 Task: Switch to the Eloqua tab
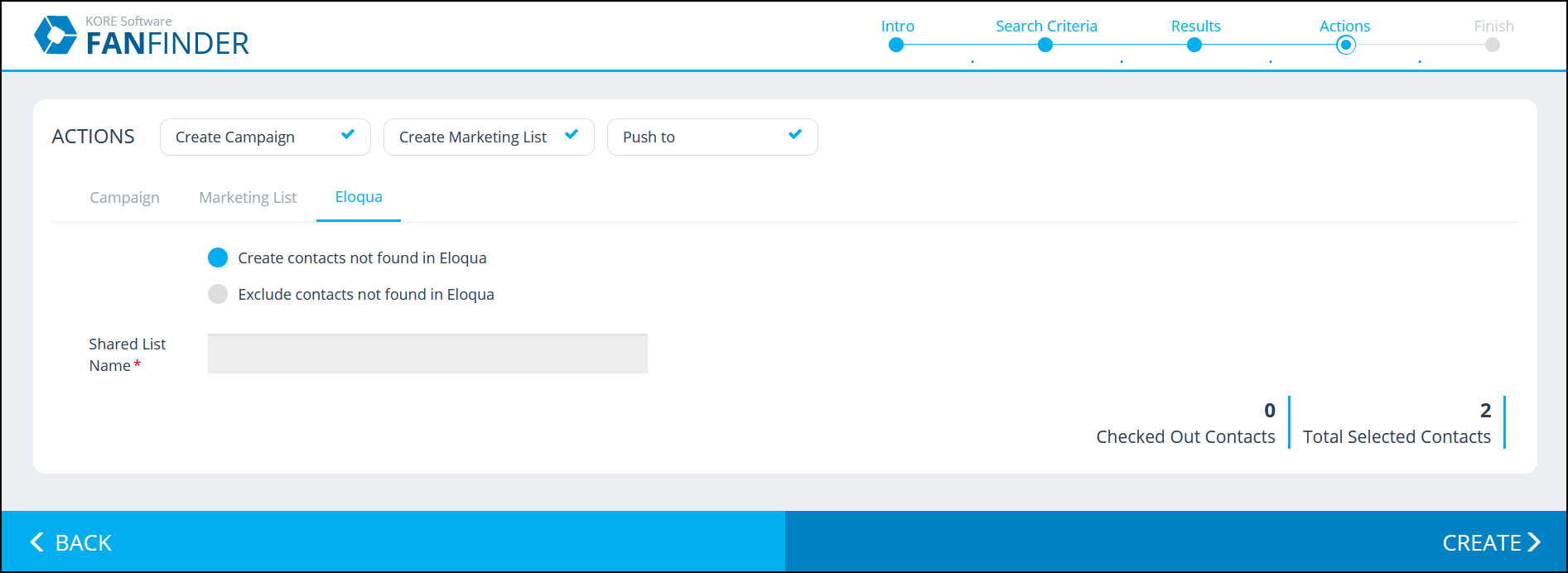point(359,197)
